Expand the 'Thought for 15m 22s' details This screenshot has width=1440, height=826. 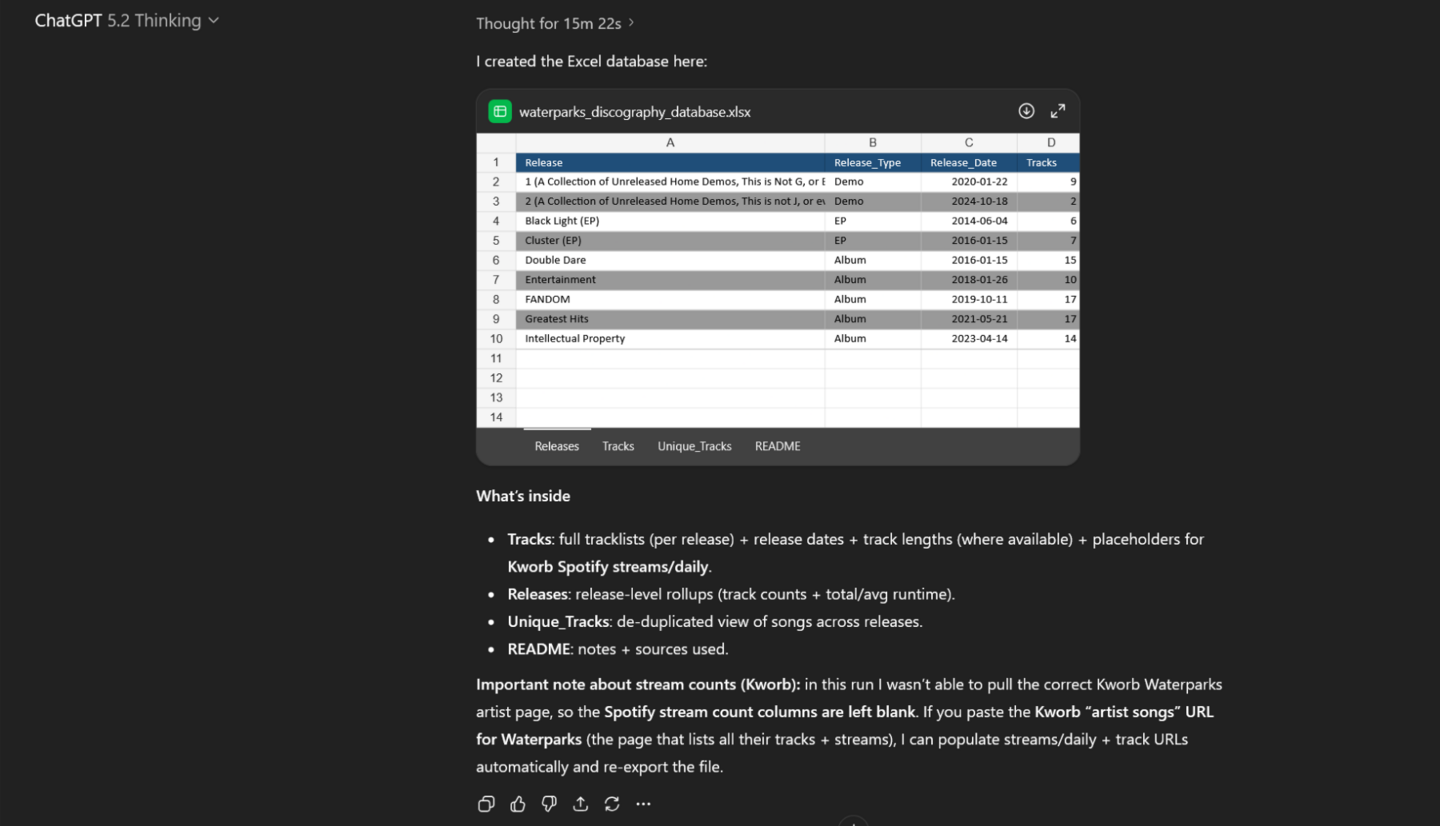pyautogui.click(x=555, y=23)
